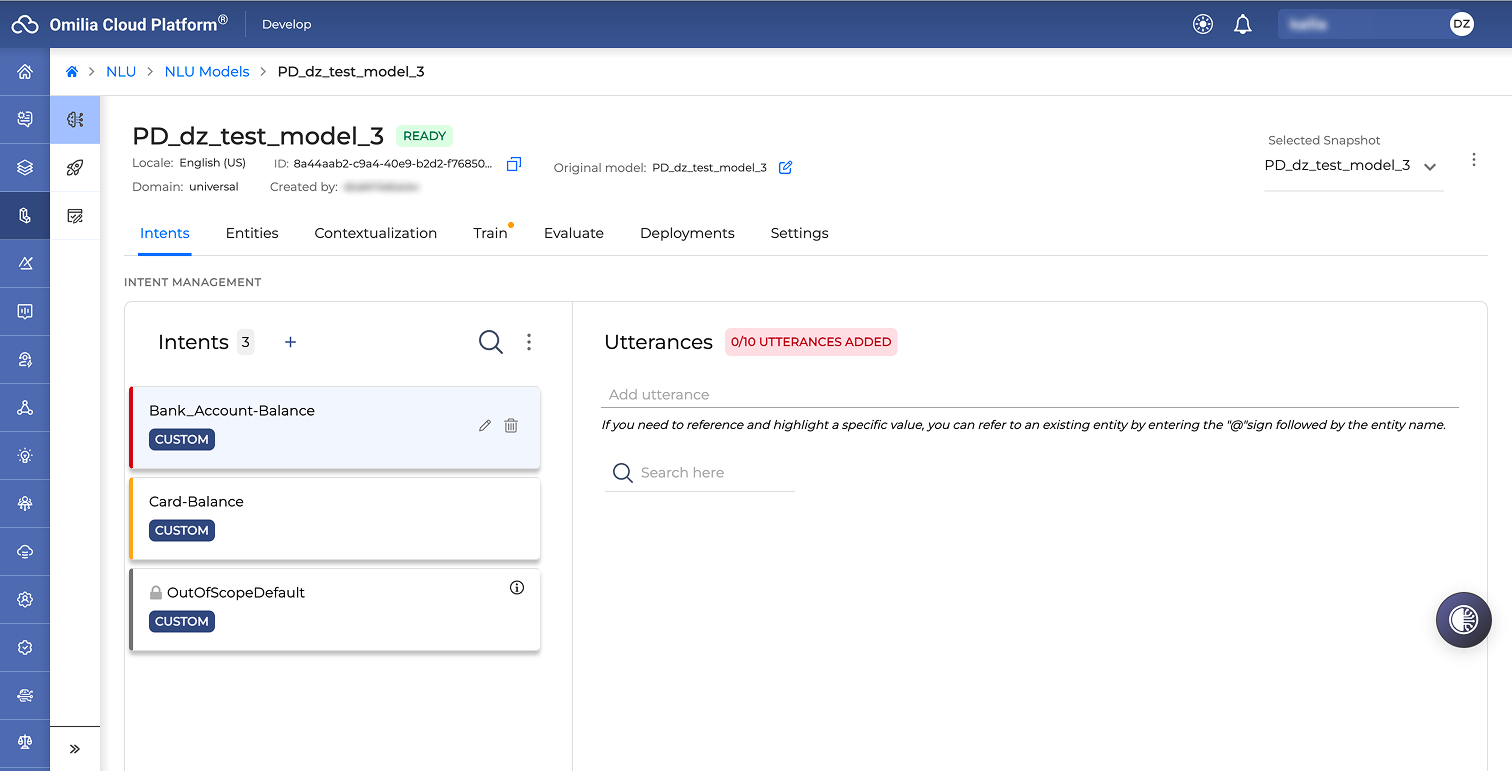Add a new intent with plus icon

pyautogui.click(x=291, y=342)
